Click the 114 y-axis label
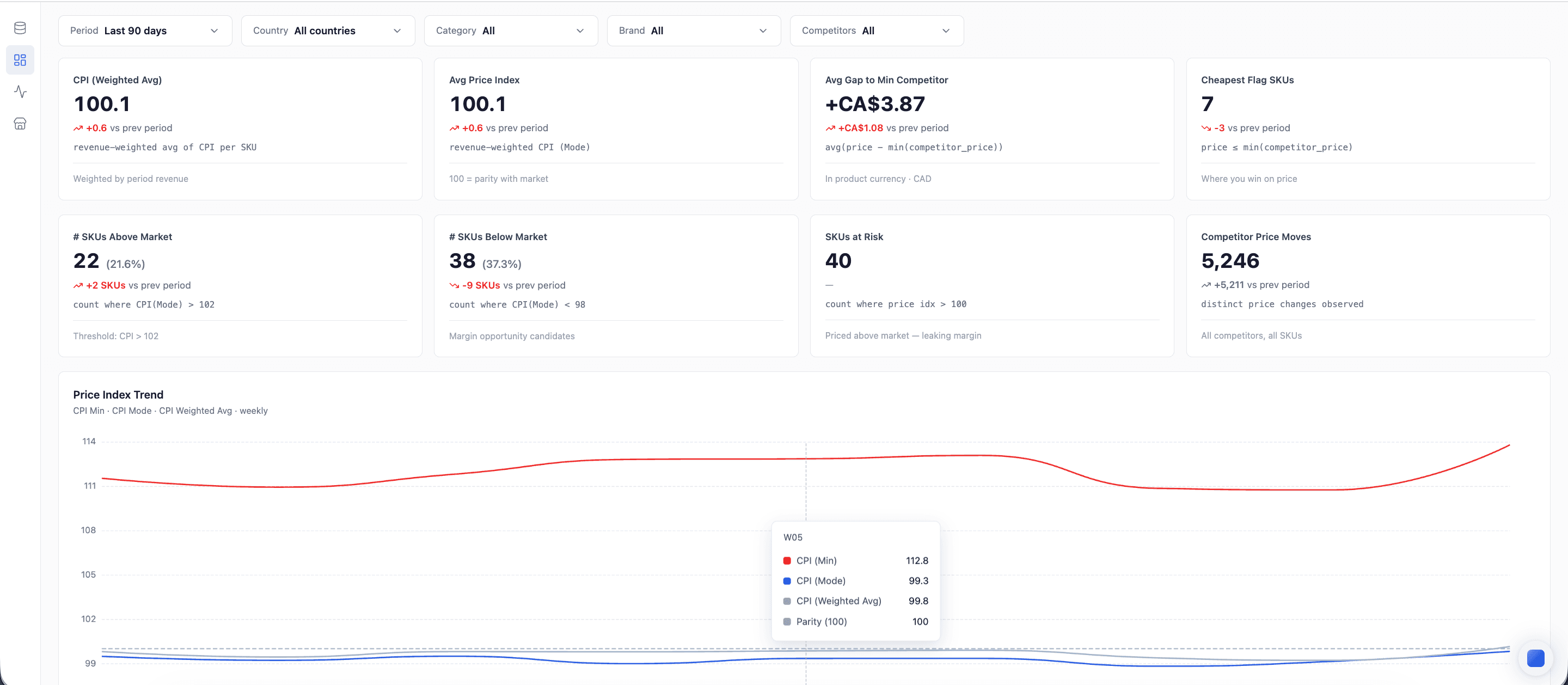Image resolution: width=1568 pixels, height=685 pixels. pos(89,442)
